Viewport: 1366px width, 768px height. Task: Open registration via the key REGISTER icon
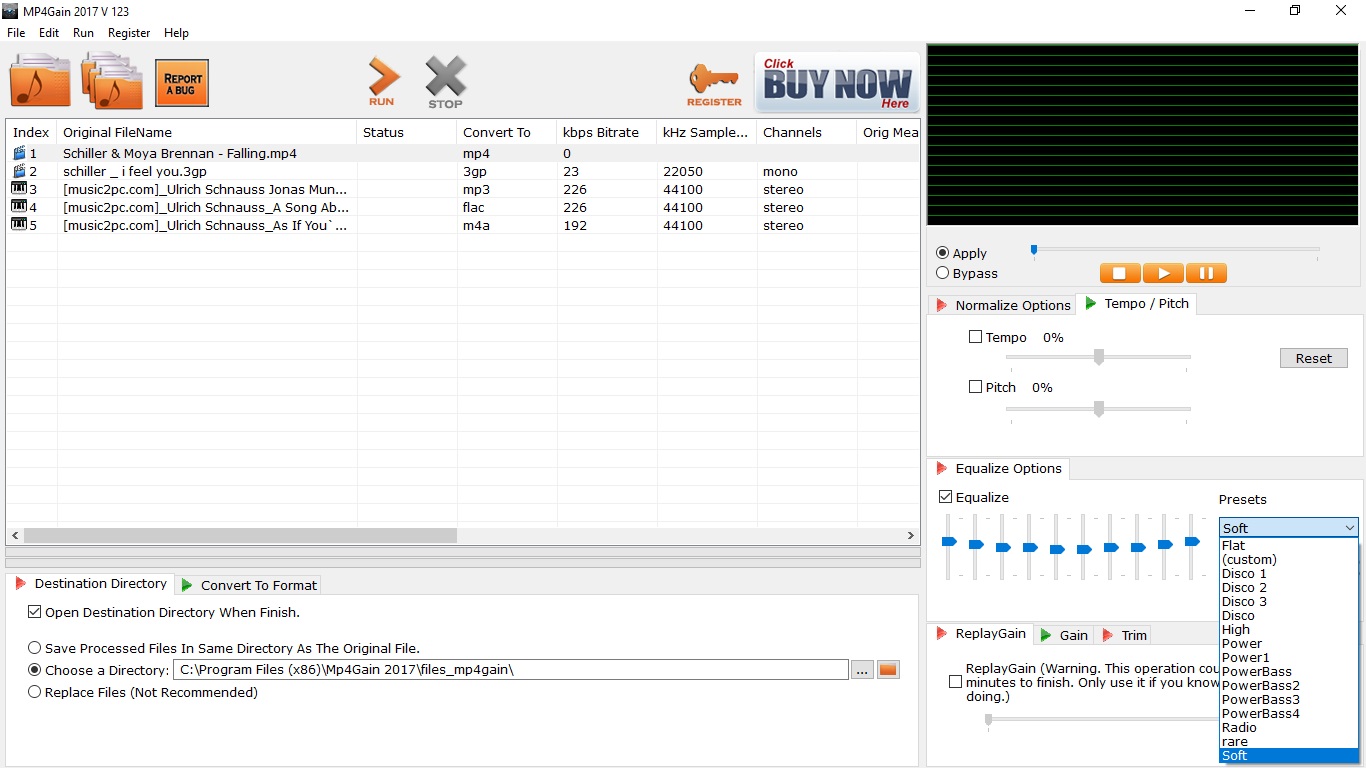pyautogui.click(x=714, y=85)
